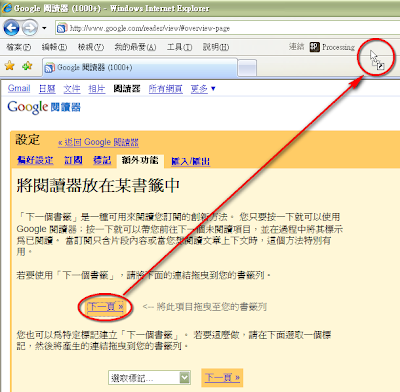
Task: Click the feed icon on the Google 閱讀器 tab
Action: point(50,68)
